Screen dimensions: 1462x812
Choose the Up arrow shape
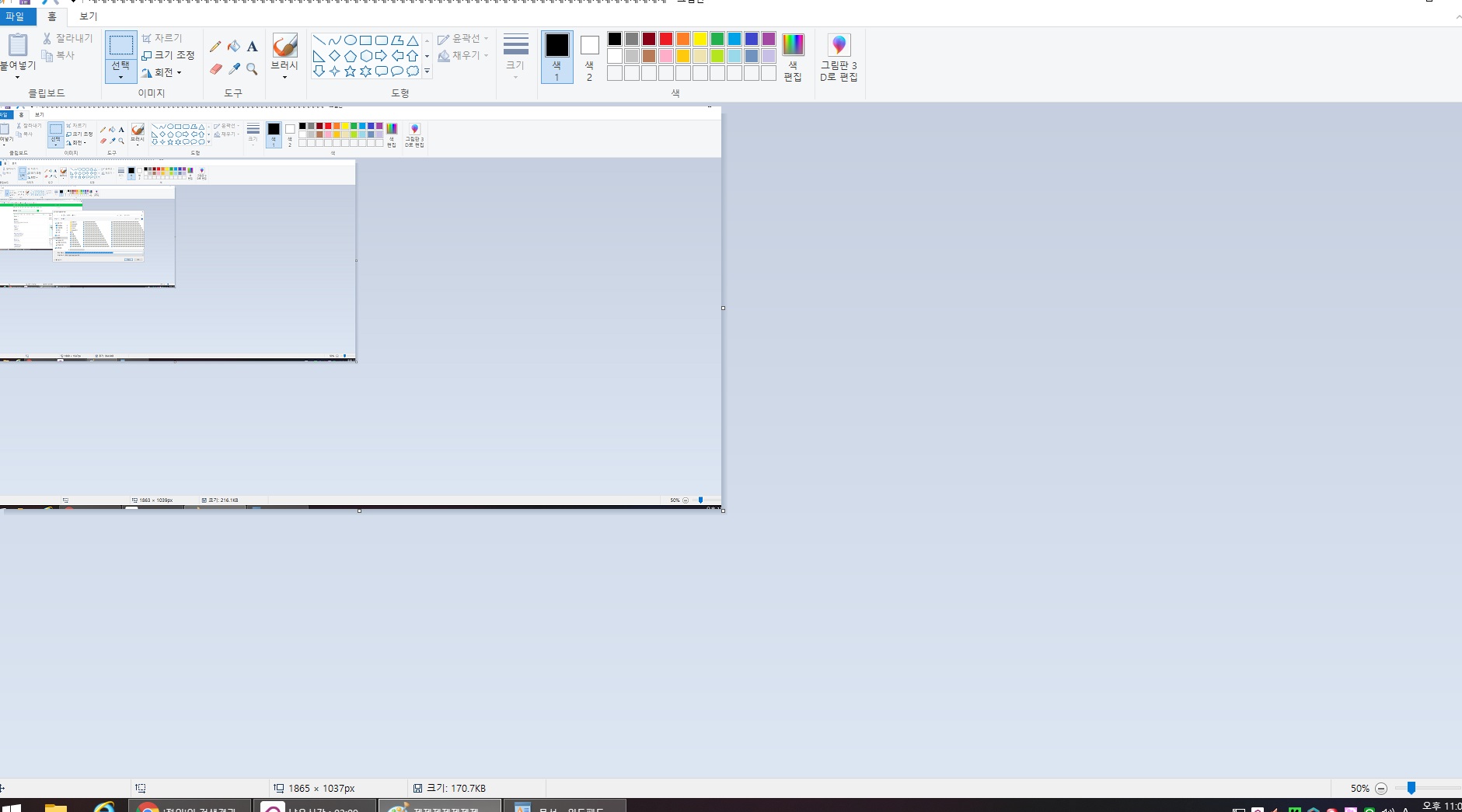(413, 56)
